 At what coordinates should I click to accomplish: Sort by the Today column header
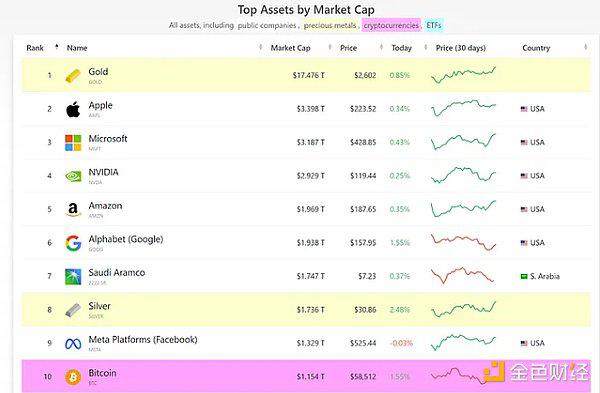tap(401, 48)
